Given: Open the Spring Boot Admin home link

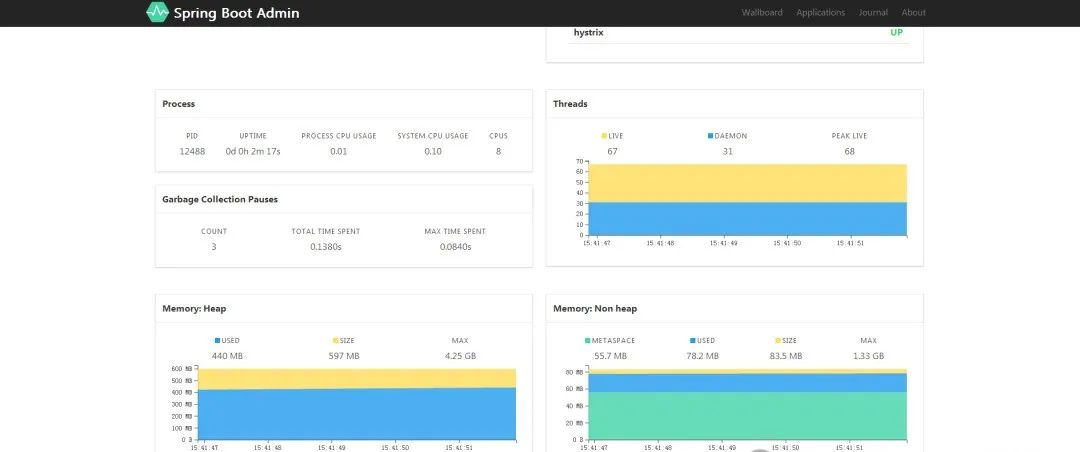Looking at the screenshot, I should click(223, 12).
